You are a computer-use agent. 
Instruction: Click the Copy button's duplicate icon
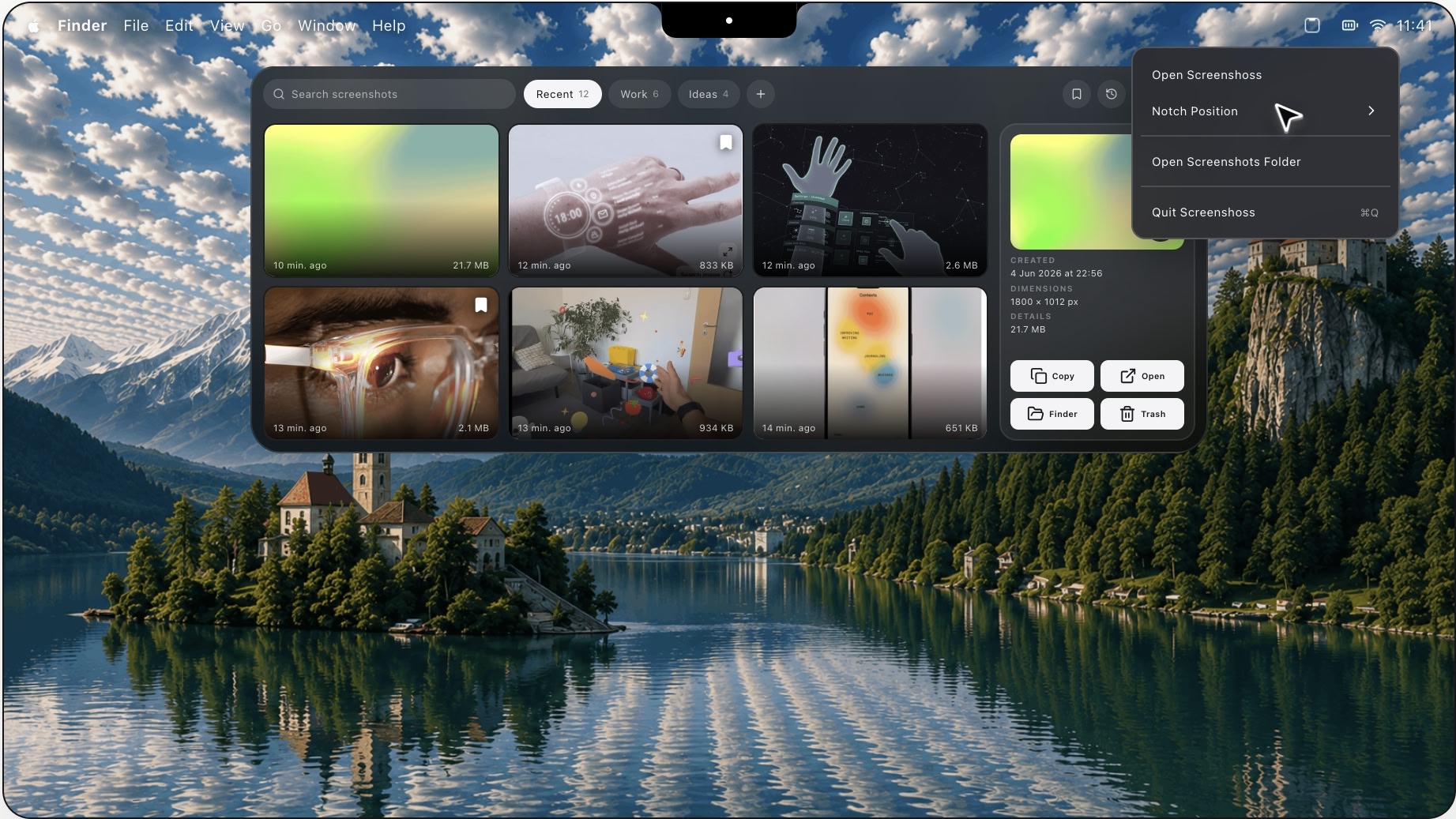coord(1038,376)
